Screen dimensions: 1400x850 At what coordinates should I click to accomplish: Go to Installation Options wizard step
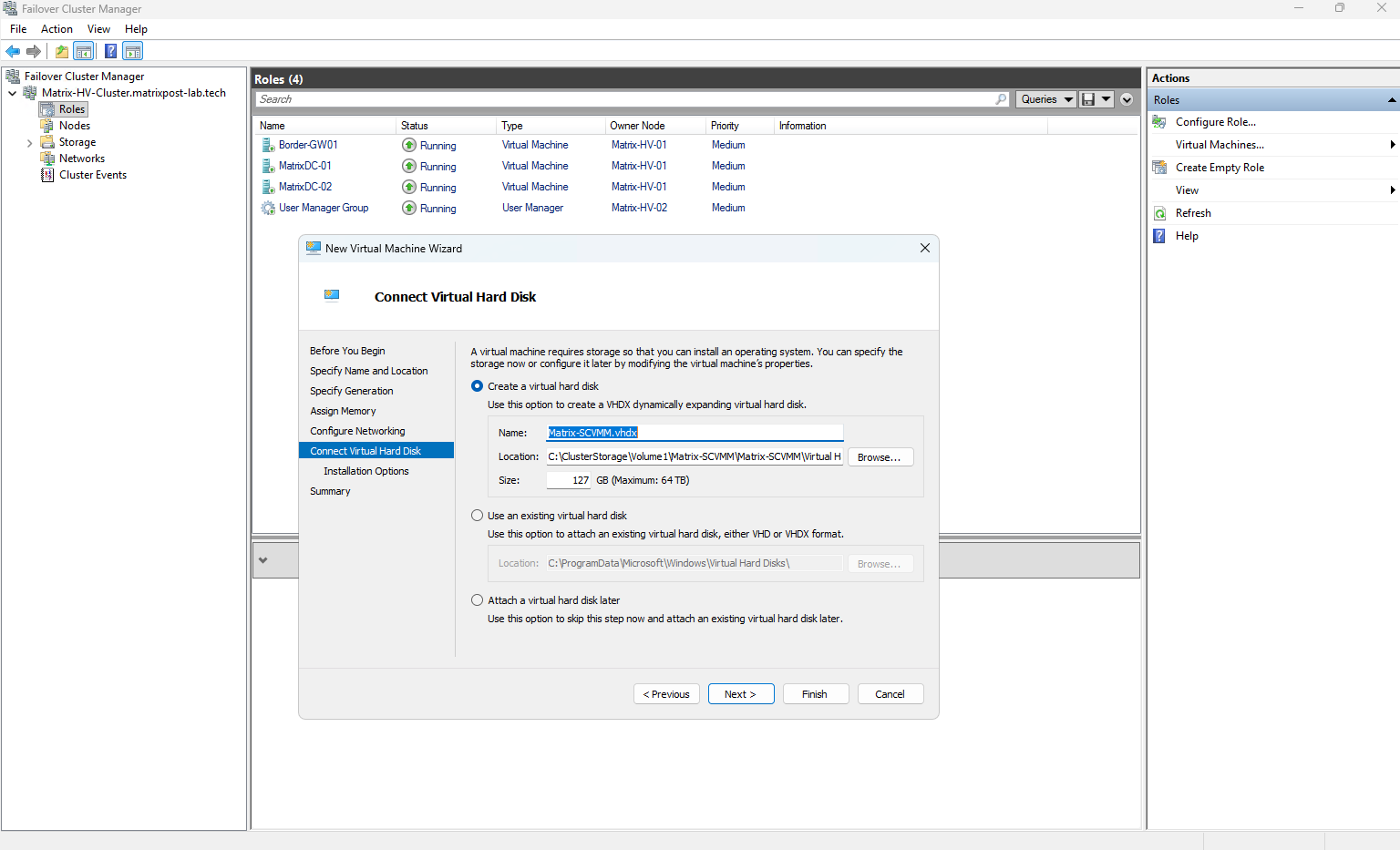point(365,471)
